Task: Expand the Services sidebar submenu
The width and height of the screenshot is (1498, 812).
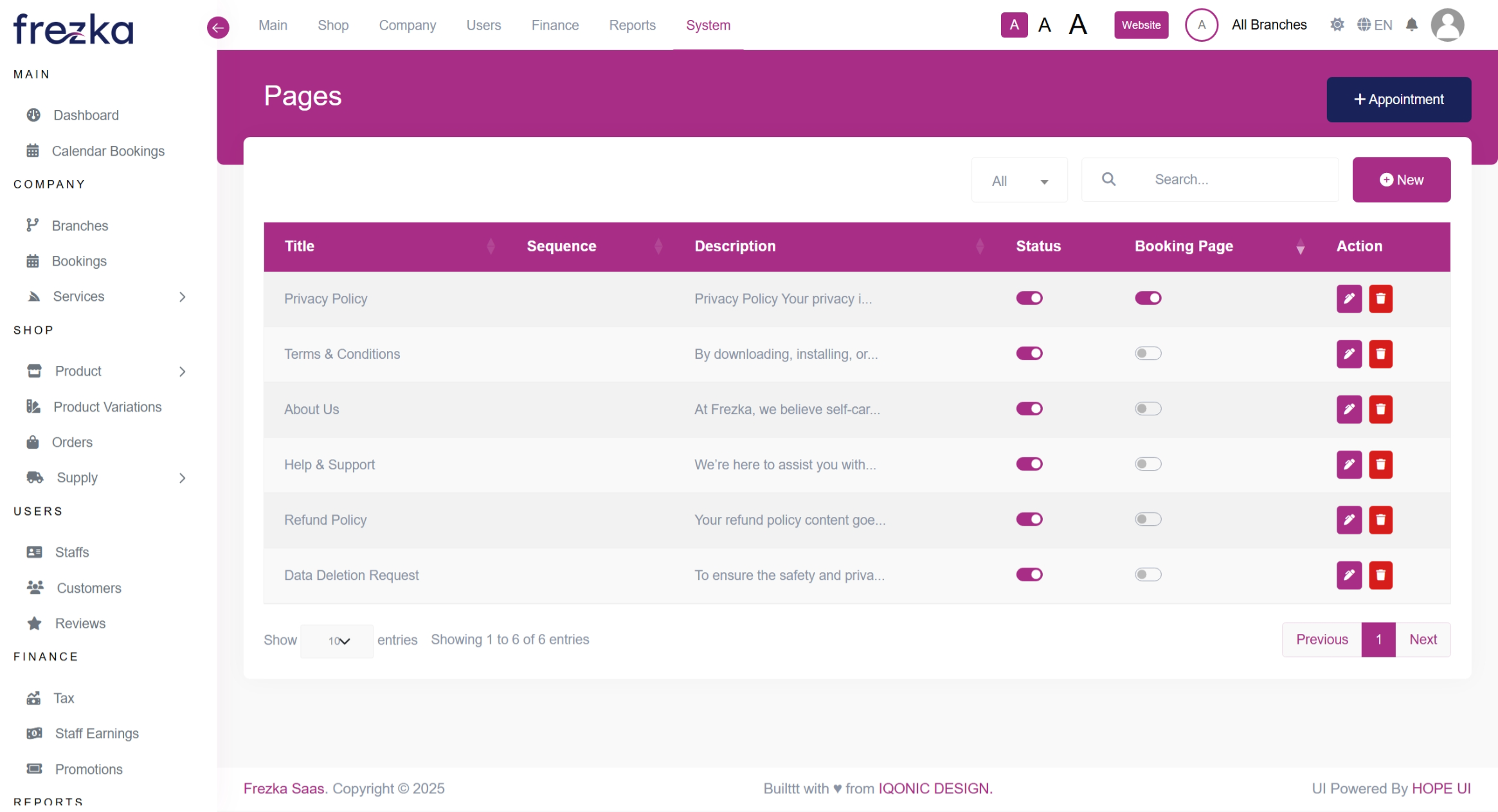Action: point(182,297)
